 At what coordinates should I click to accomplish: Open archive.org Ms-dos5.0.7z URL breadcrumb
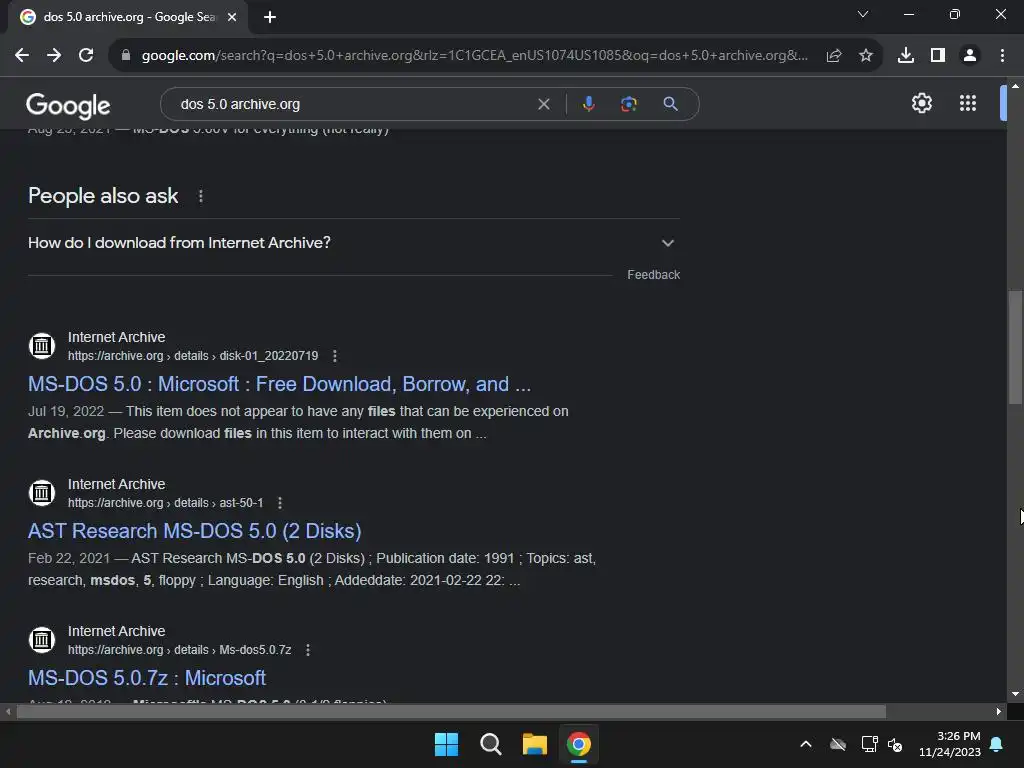pyautogui.click(x=180, y=650)
